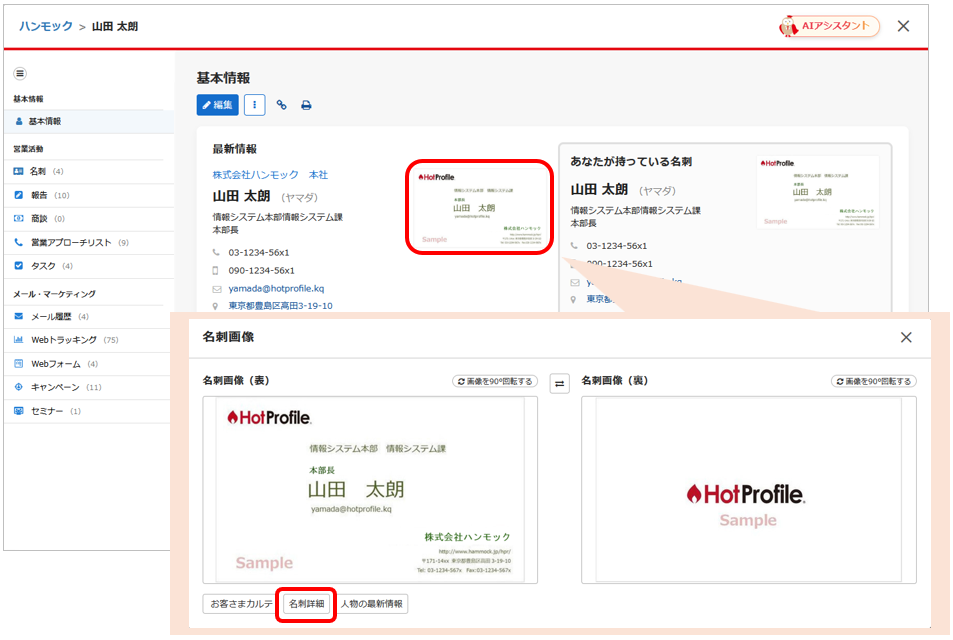Click card thumbnail in あなたが持っている名刺 panel
953x640 pixels.
pyautogui.click(x=818, y=192)
